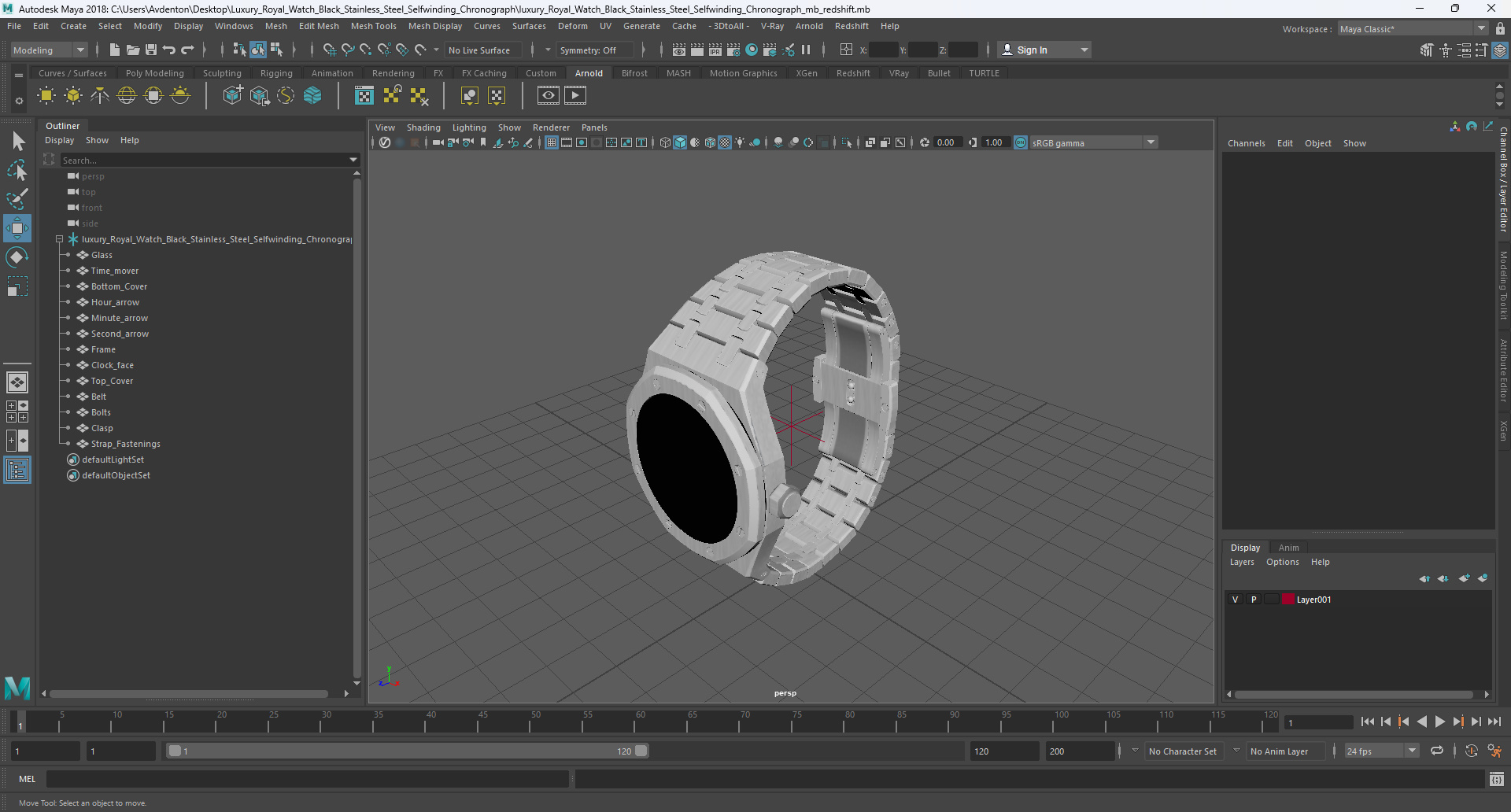Screen dimensions: 1511x812
Task: Open the viewport Shading menu
Action: tap(423, 127)
